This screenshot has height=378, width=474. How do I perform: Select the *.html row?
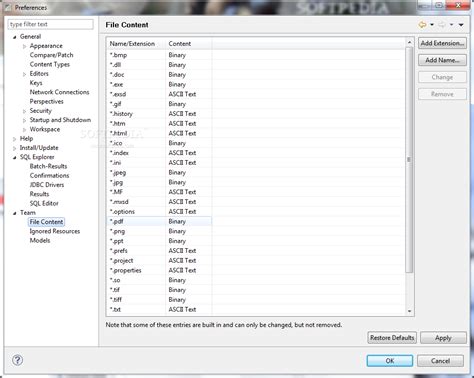click(255, 133)
